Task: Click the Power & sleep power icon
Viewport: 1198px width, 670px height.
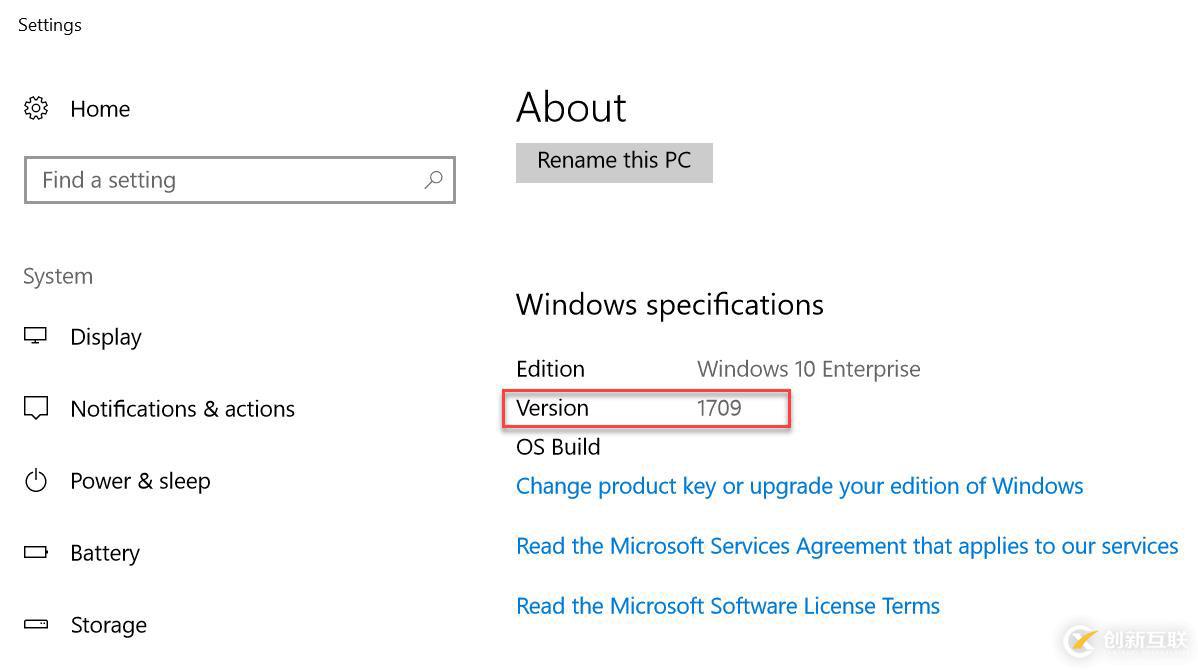Action: coord(36,481)
